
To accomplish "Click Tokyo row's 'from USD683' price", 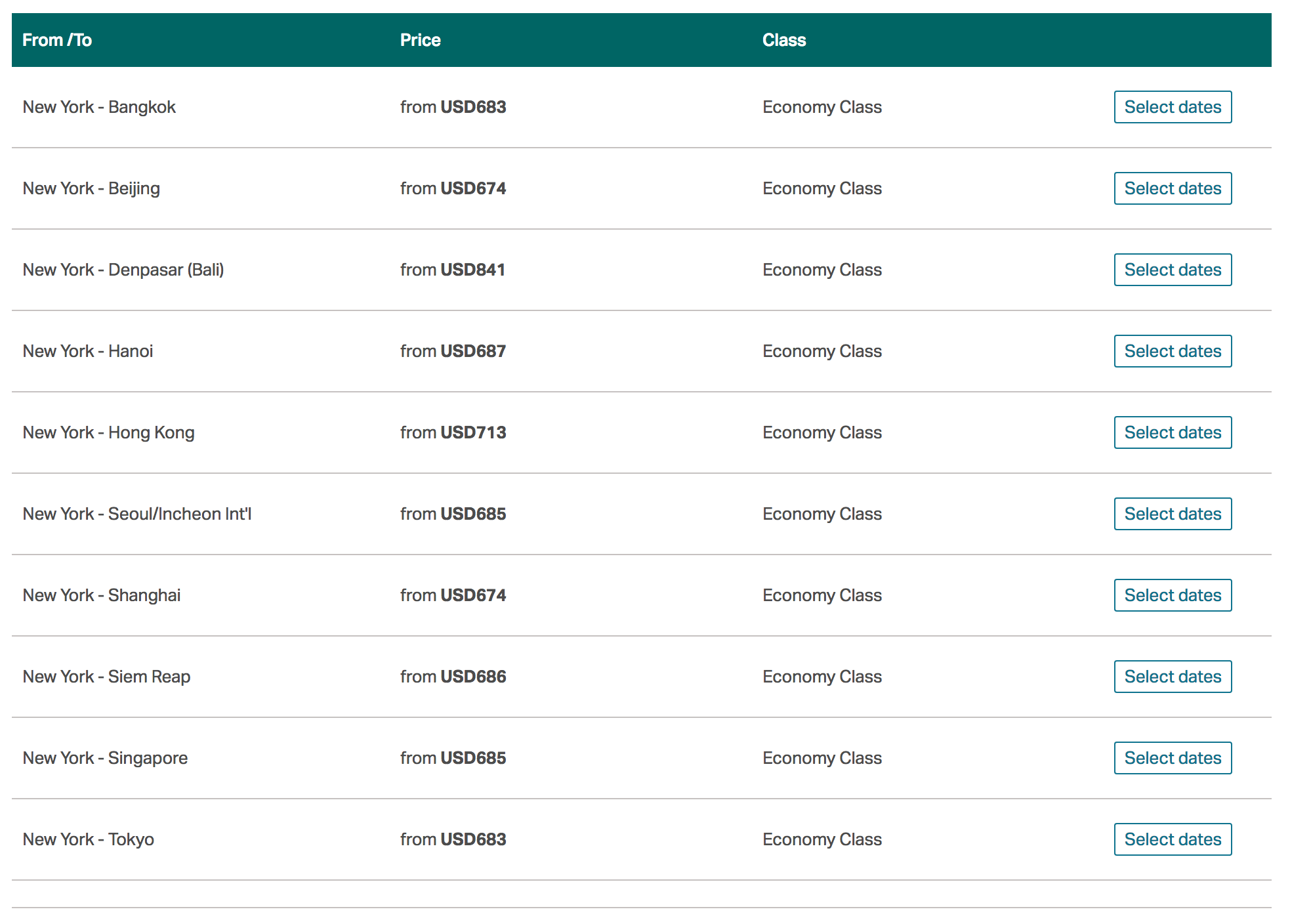I will tap(453, 839).
